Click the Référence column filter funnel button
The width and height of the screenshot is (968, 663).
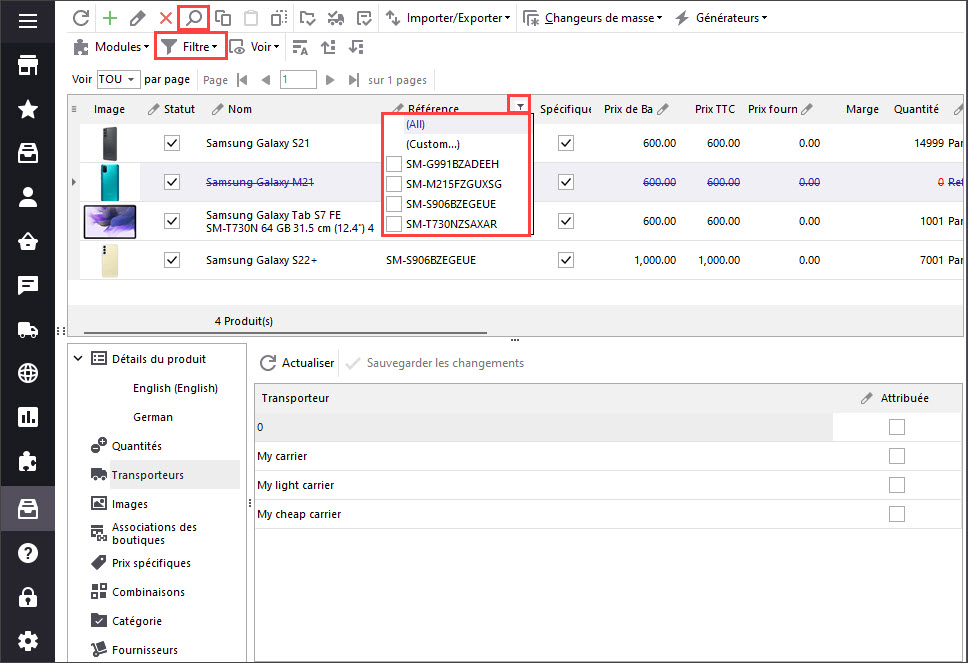(x=520, y=107)
